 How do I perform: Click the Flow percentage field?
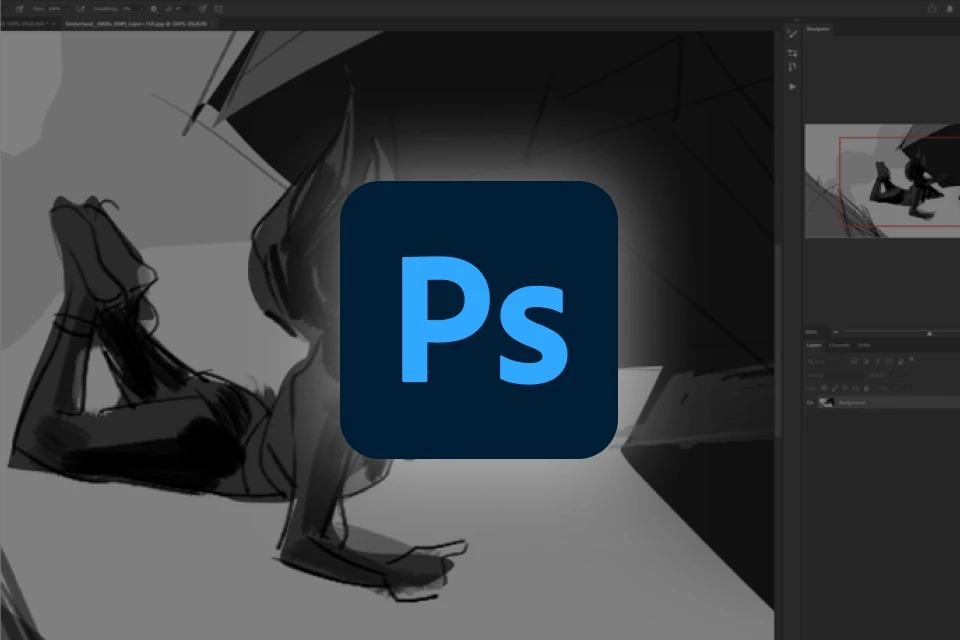(x=54, y=9)
